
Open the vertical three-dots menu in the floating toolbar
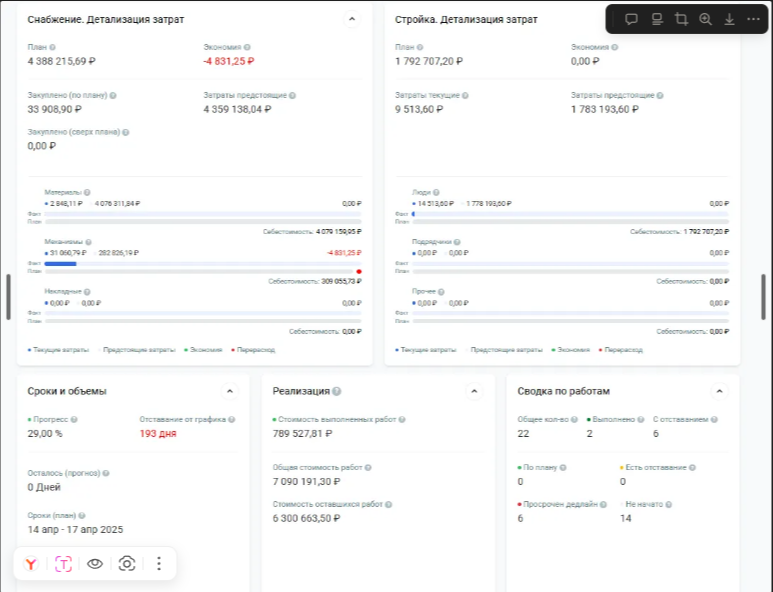point(159,563)
